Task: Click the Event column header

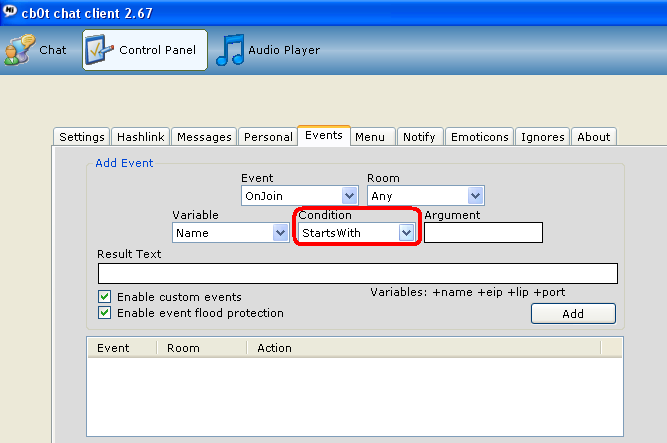Action: click(123, 348)
